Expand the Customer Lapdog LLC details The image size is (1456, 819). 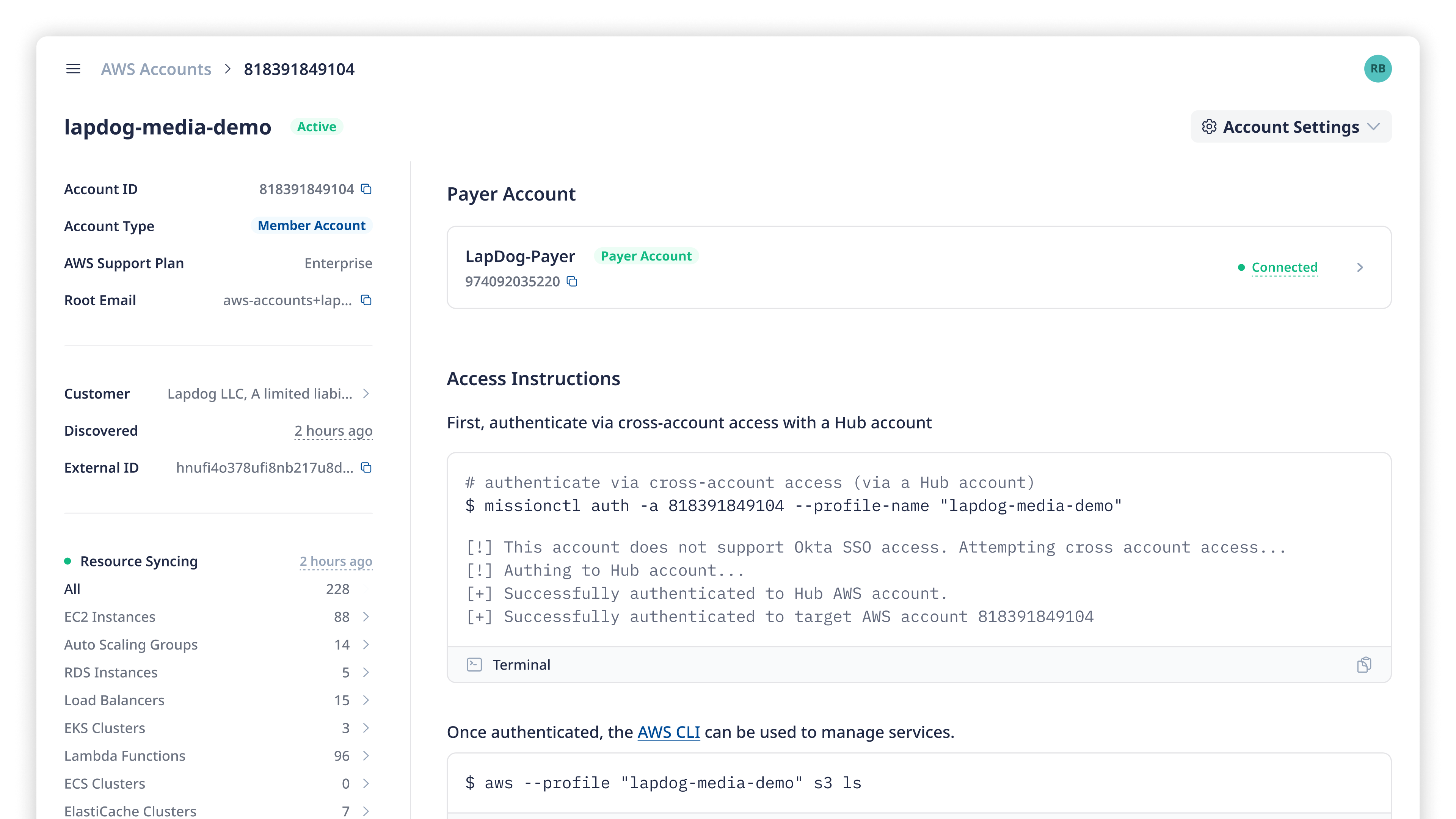pyautogui.click(x=366, y=394)
